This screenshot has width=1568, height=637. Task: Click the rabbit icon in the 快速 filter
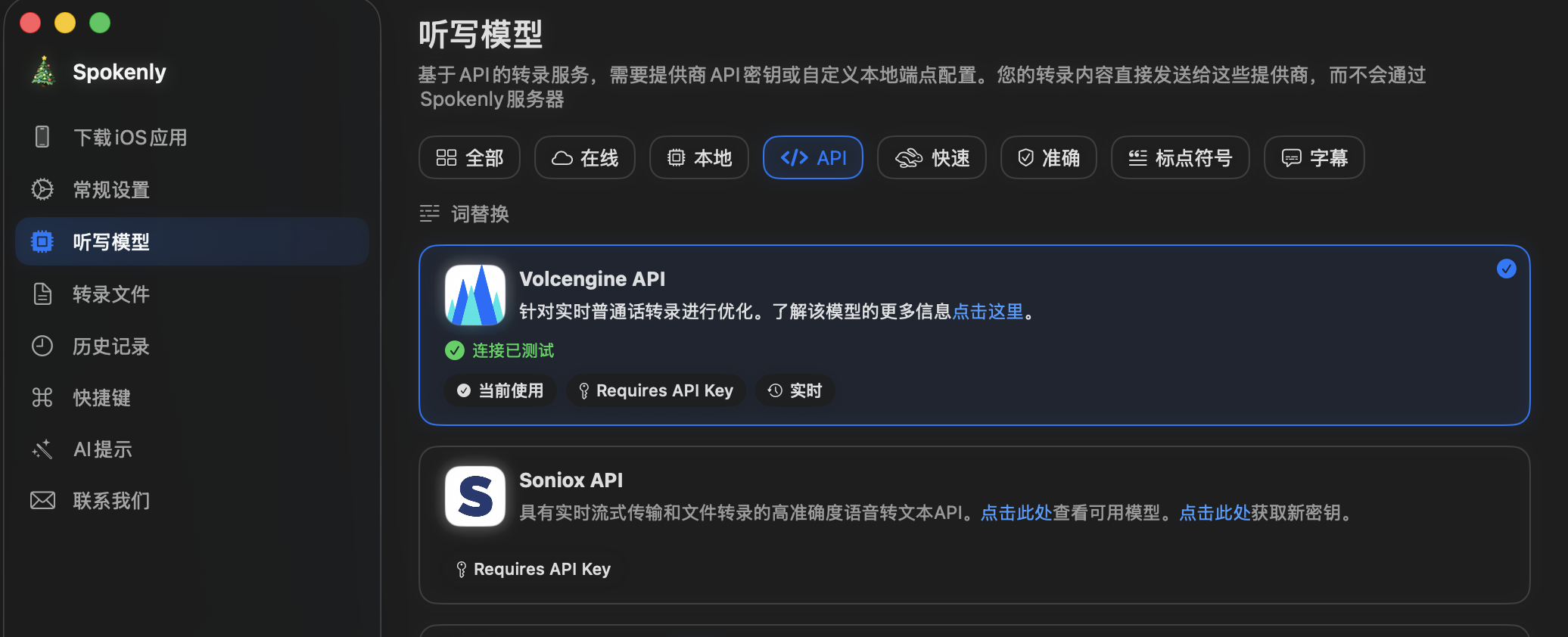909,157
